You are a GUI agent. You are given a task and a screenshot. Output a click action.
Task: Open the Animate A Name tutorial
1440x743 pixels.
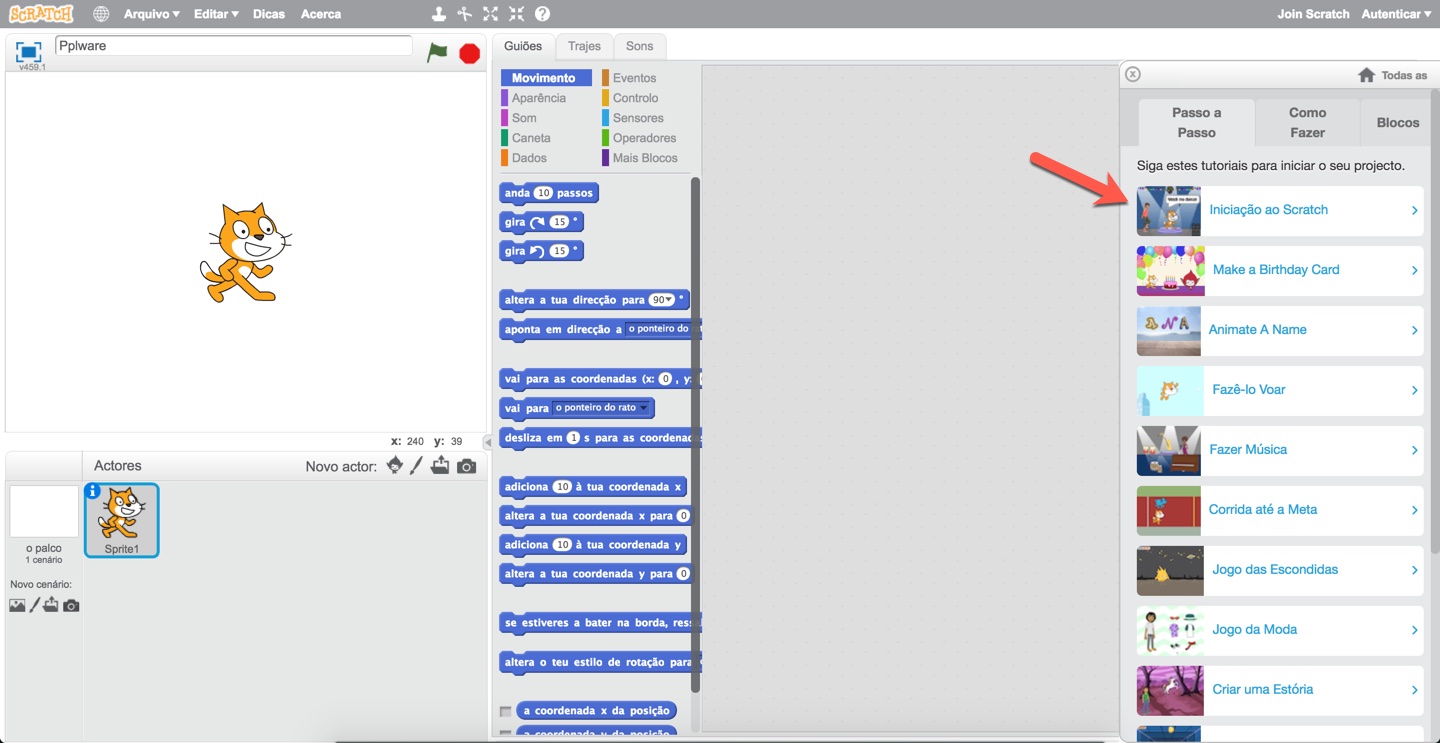click(x=1280, y=330)
